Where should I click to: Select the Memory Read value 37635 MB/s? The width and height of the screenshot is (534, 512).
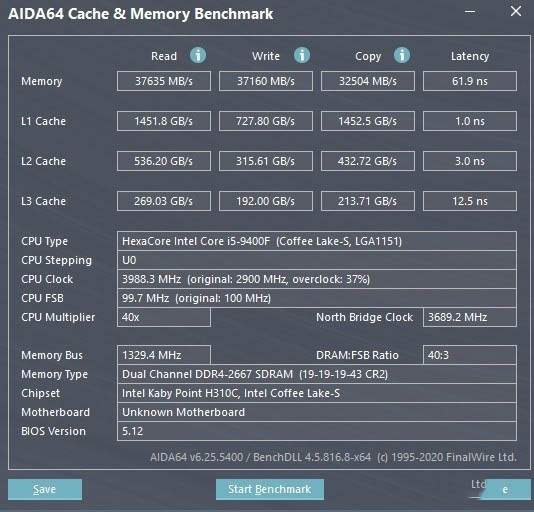click(164, 81)
